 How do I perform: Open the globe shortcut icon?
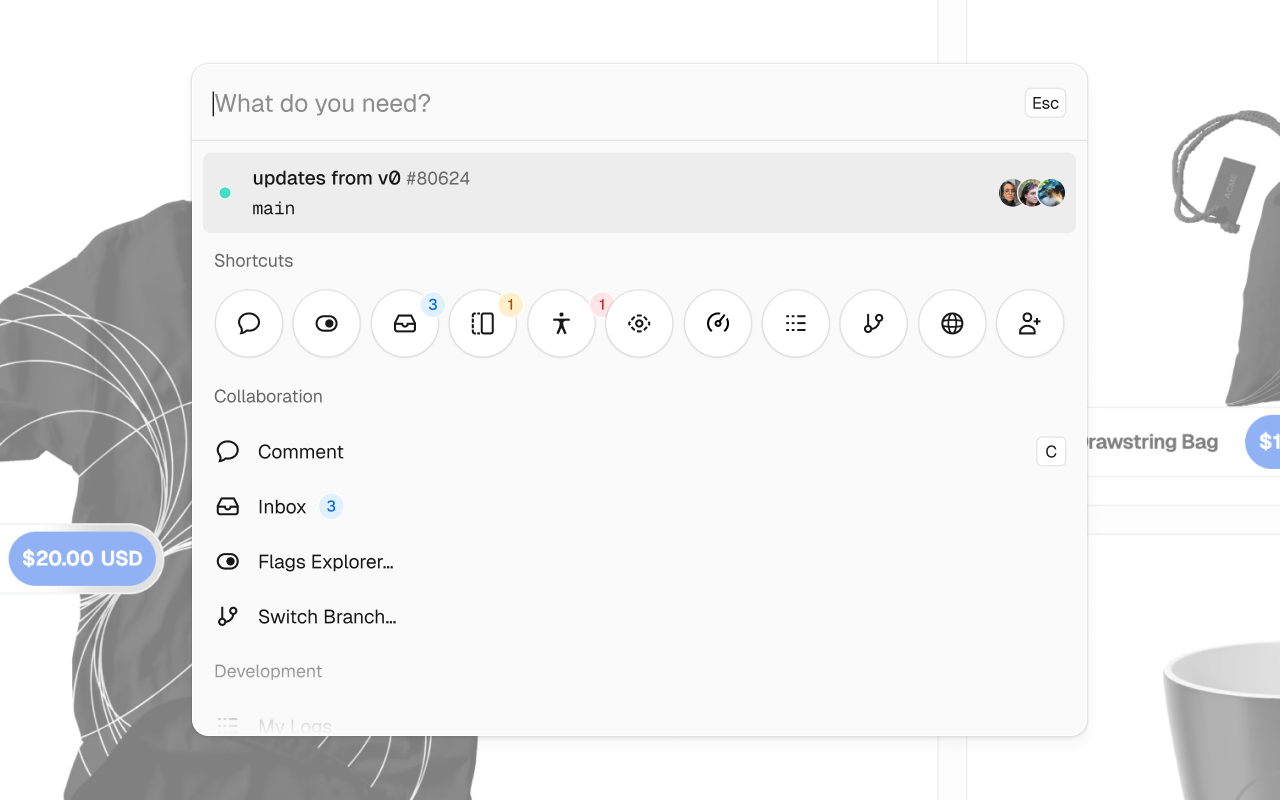coord(952,323)
